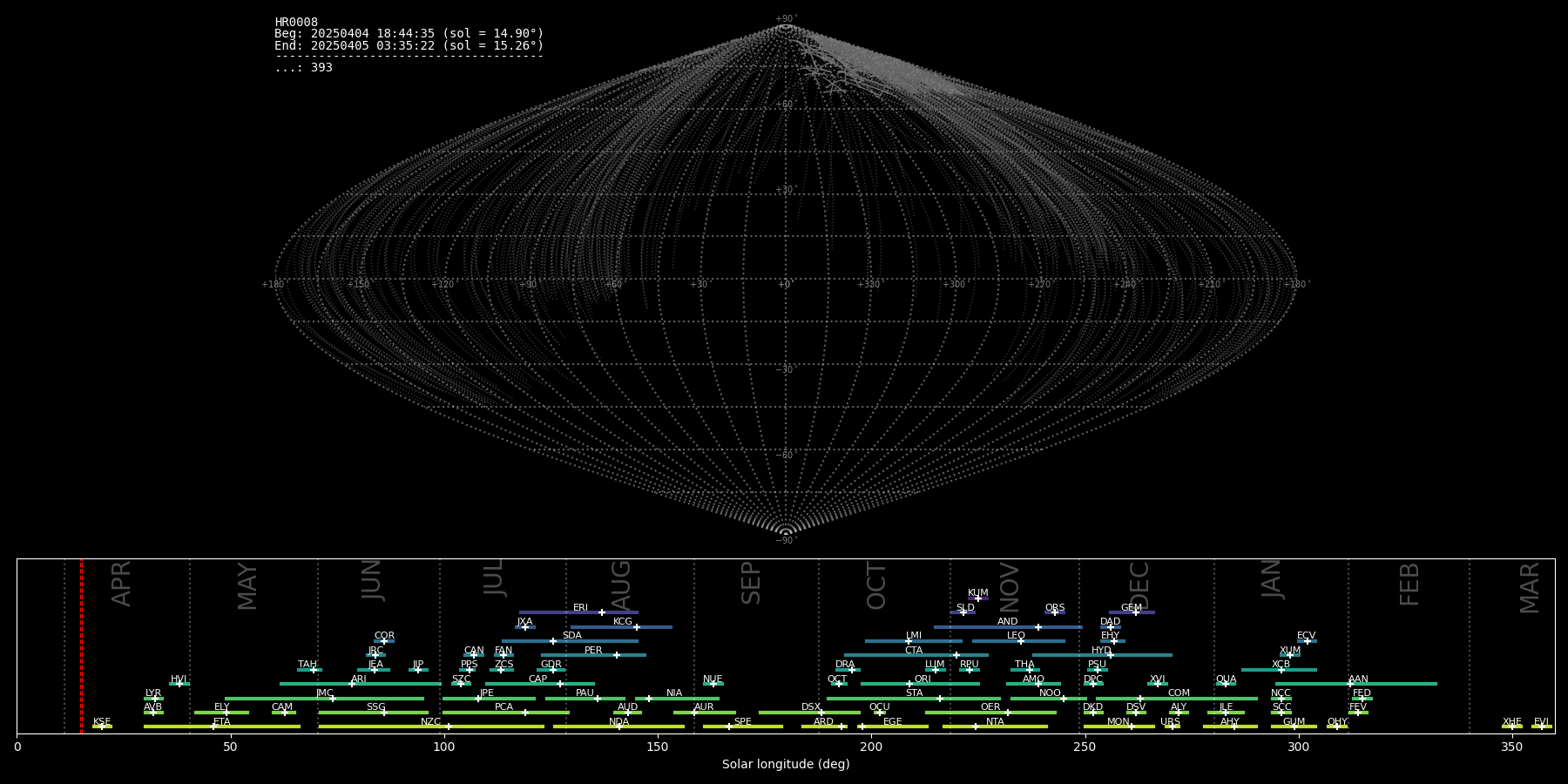Viewport: 1568px width, 784px height.
Task: Click the −90° label at map bottom
Action: pyautogui.click(x=785, y=541)
